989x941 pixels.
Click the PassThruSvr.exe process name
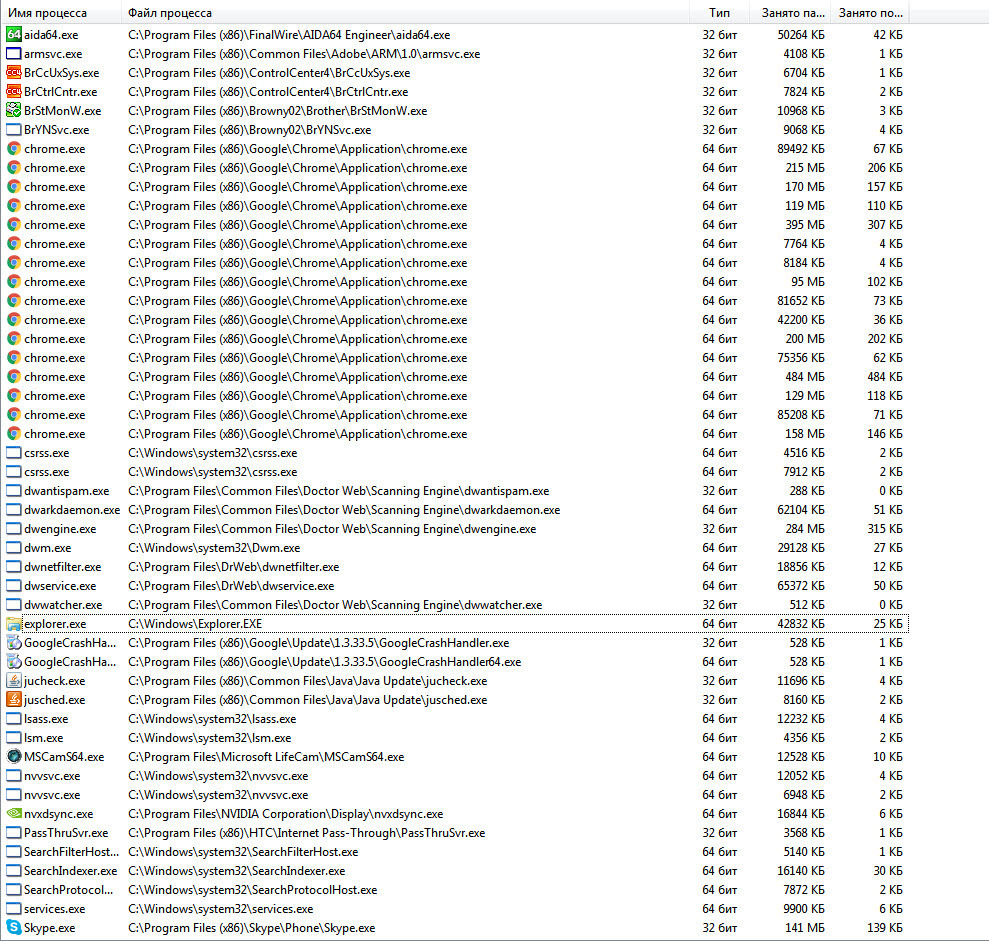[x=66, y=833]
